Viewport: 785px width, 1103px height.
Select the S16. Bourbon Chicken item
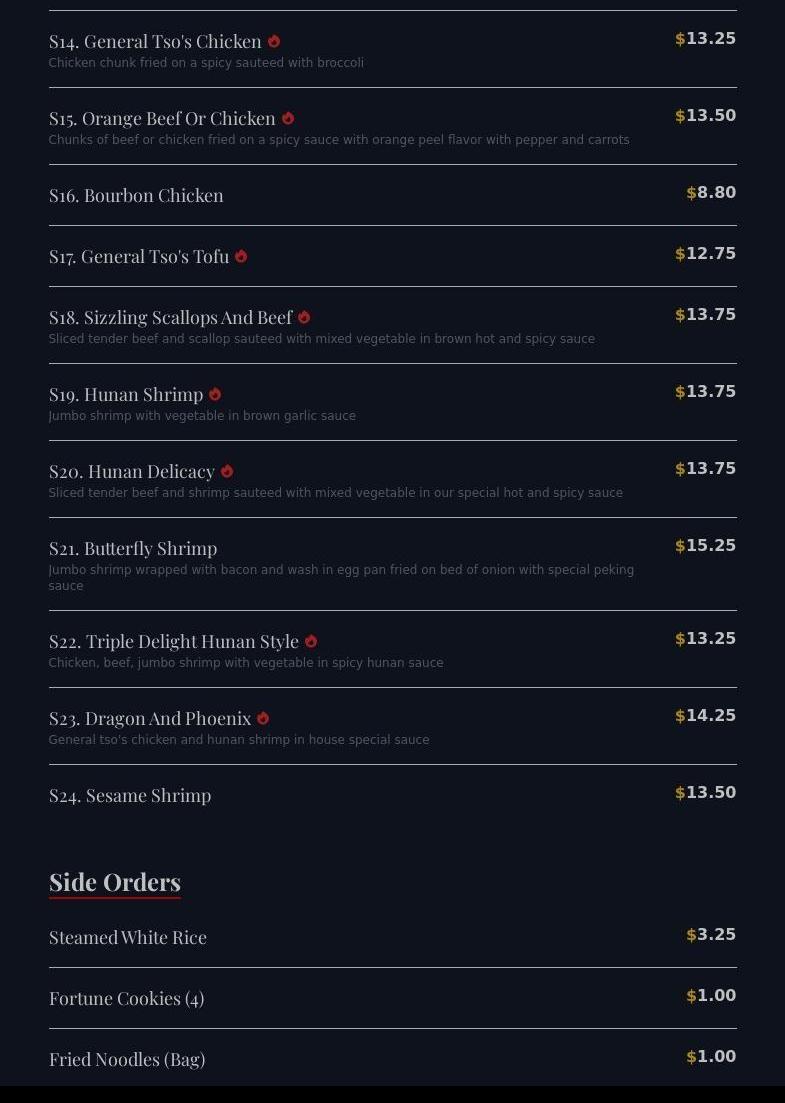[136, 196]
